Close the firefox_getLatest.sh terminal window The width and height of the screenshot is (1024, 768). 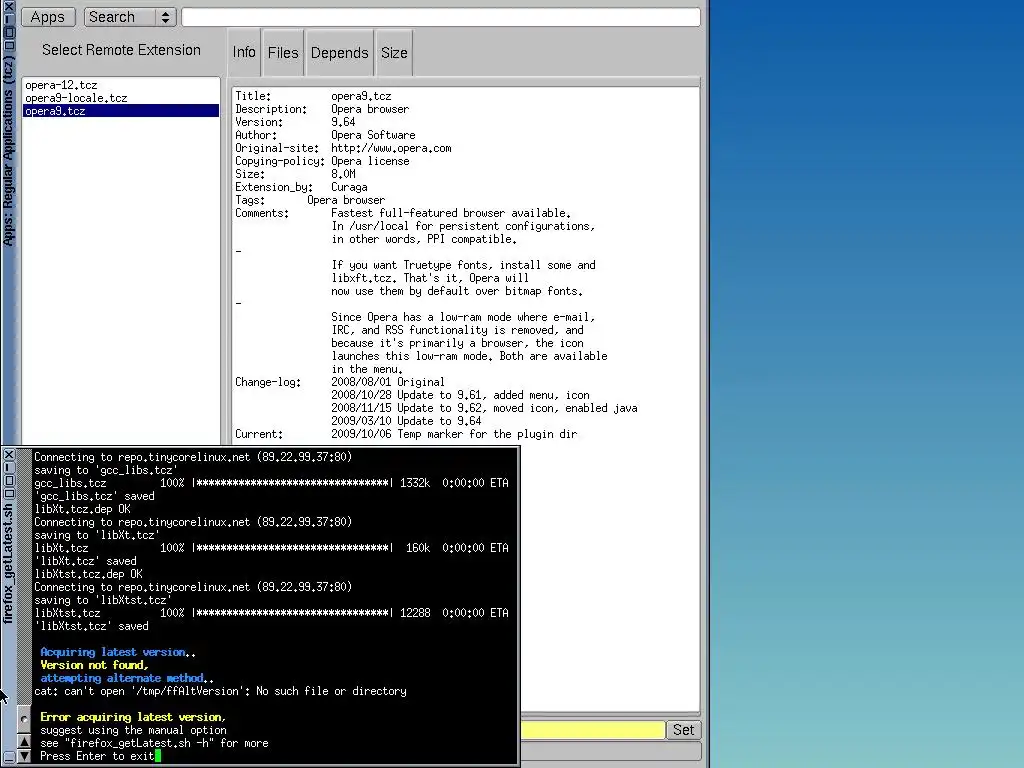tap(8, 455)
